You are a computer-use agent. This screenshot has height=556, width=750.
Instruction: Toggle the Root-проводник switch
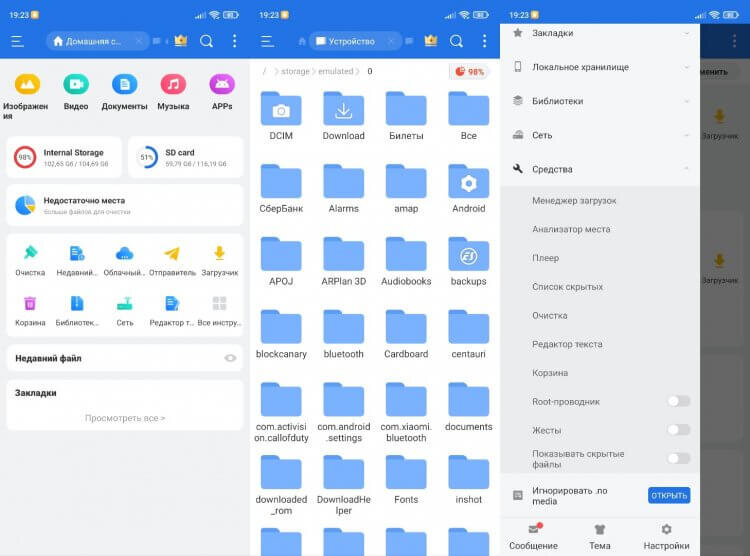click(678, 401)
